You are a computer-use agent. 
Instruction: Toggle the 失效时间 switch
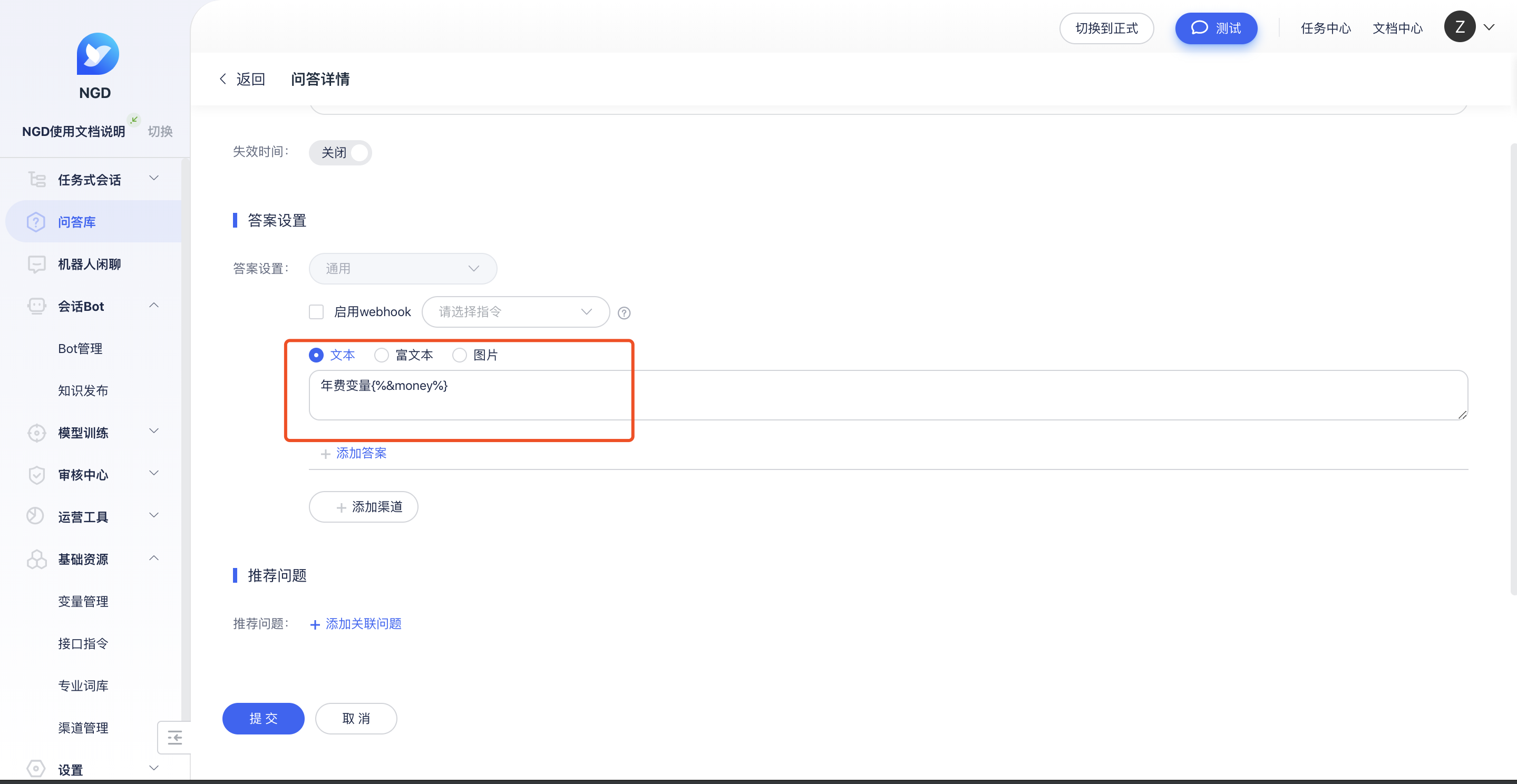(x=340, y=152)
